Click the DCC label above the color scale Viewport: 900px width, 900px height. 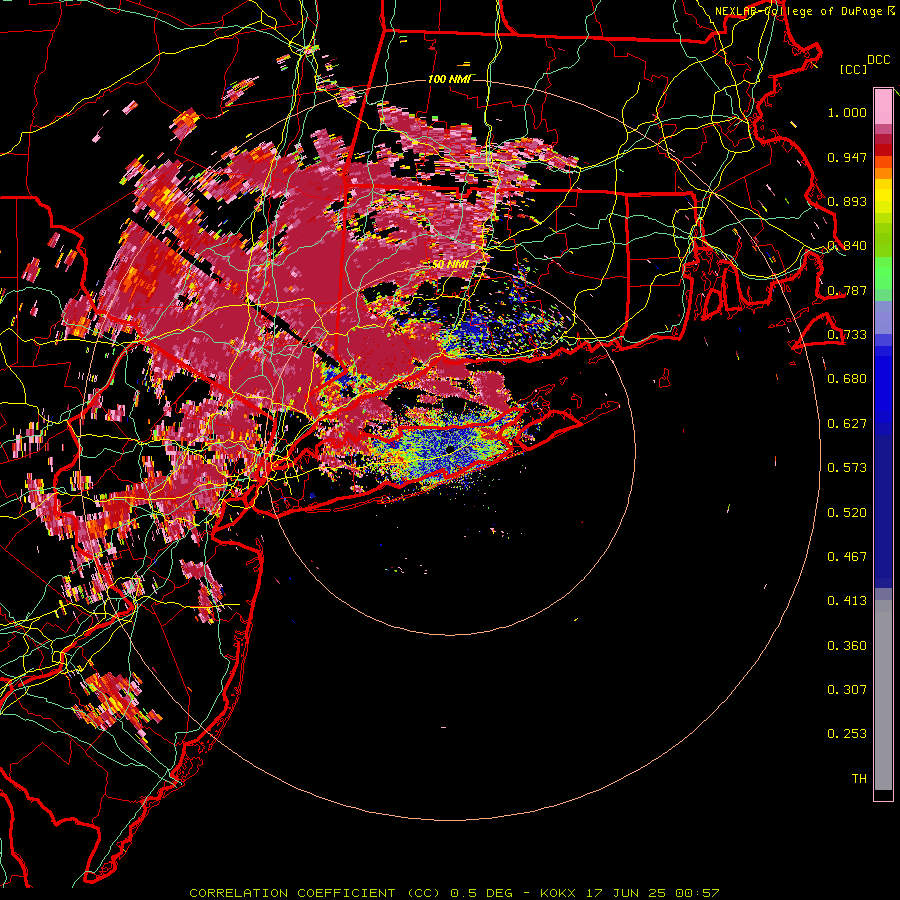coord(879,60)
